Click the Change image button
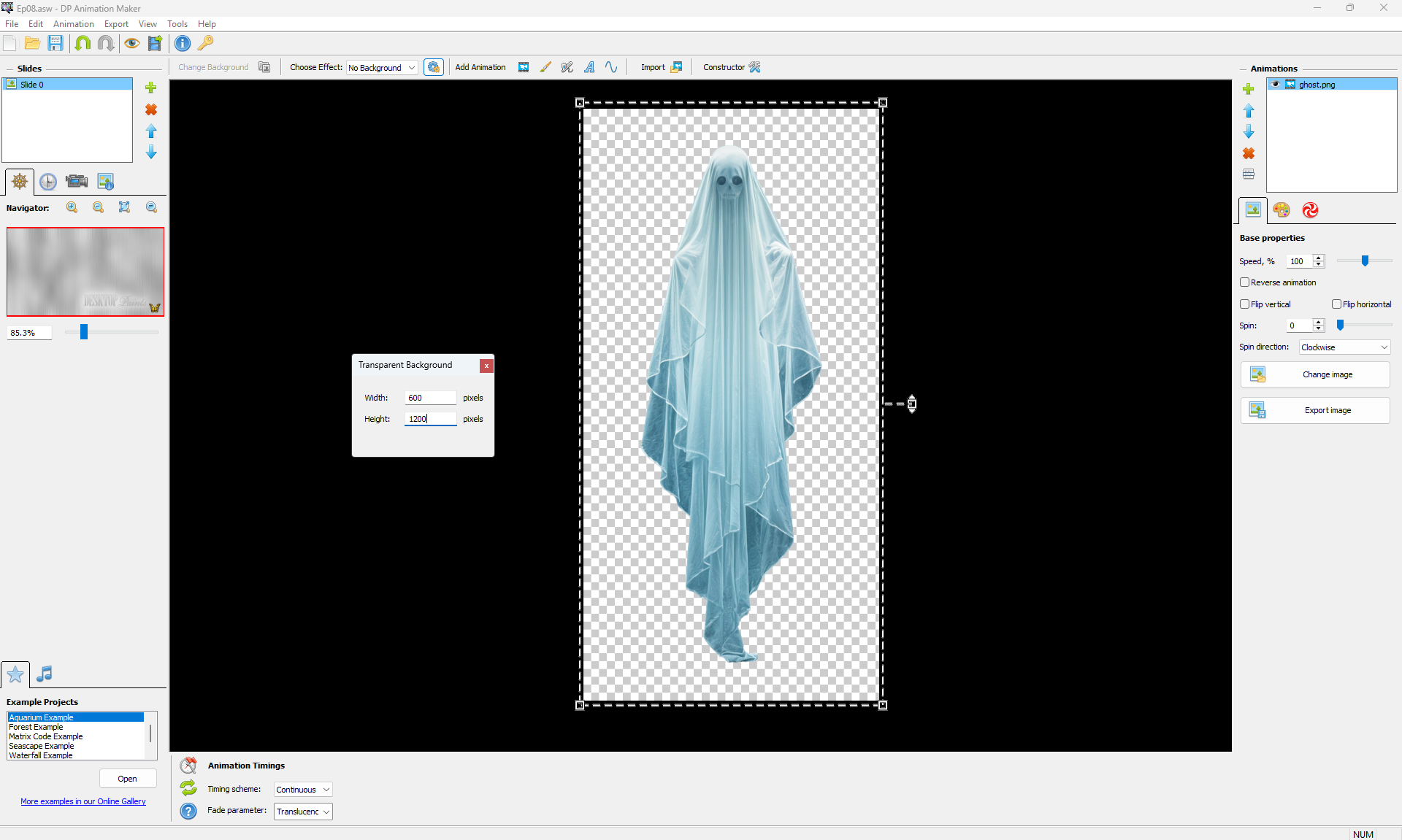The width and height of the screenshot is (1402, 840). tap(1315, 374)
